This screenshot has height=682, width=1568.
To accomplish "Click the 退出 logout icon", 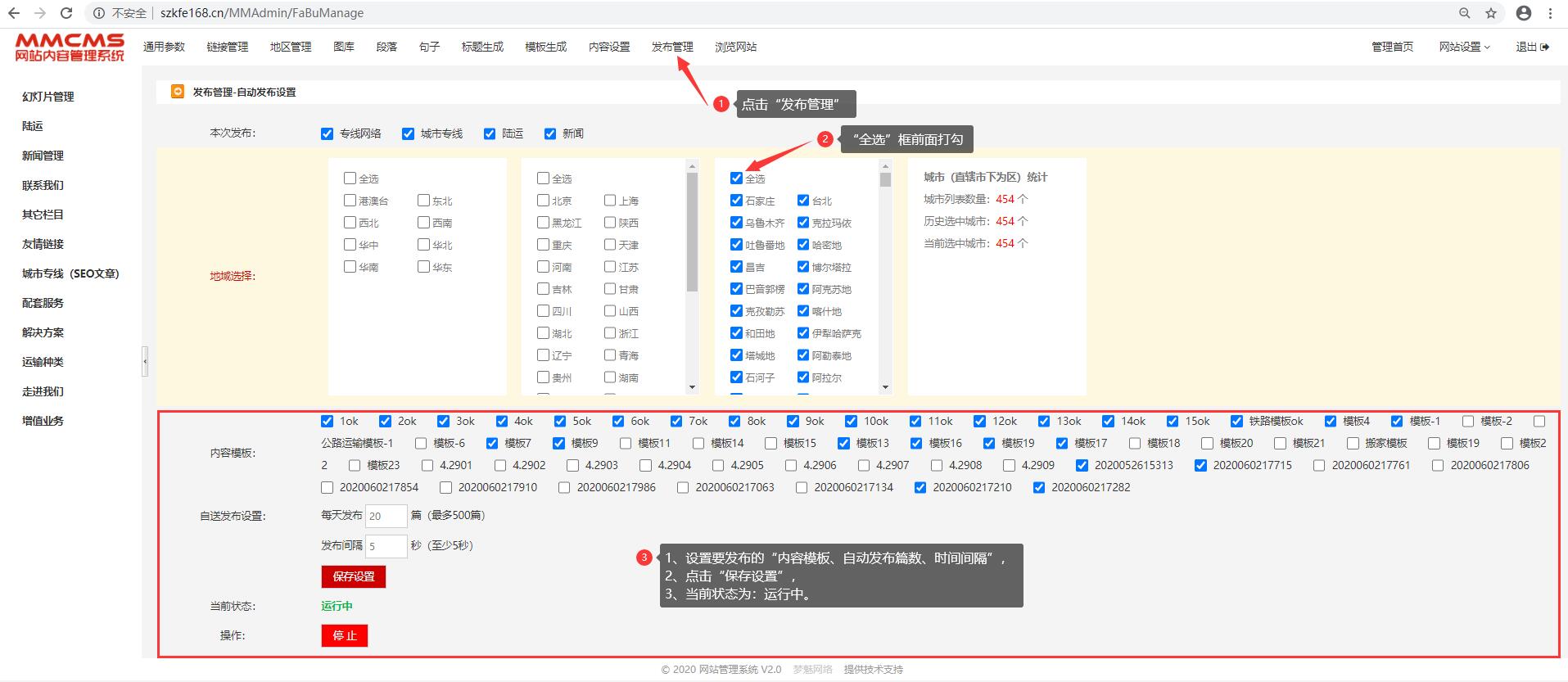I will pos(1544,47).
